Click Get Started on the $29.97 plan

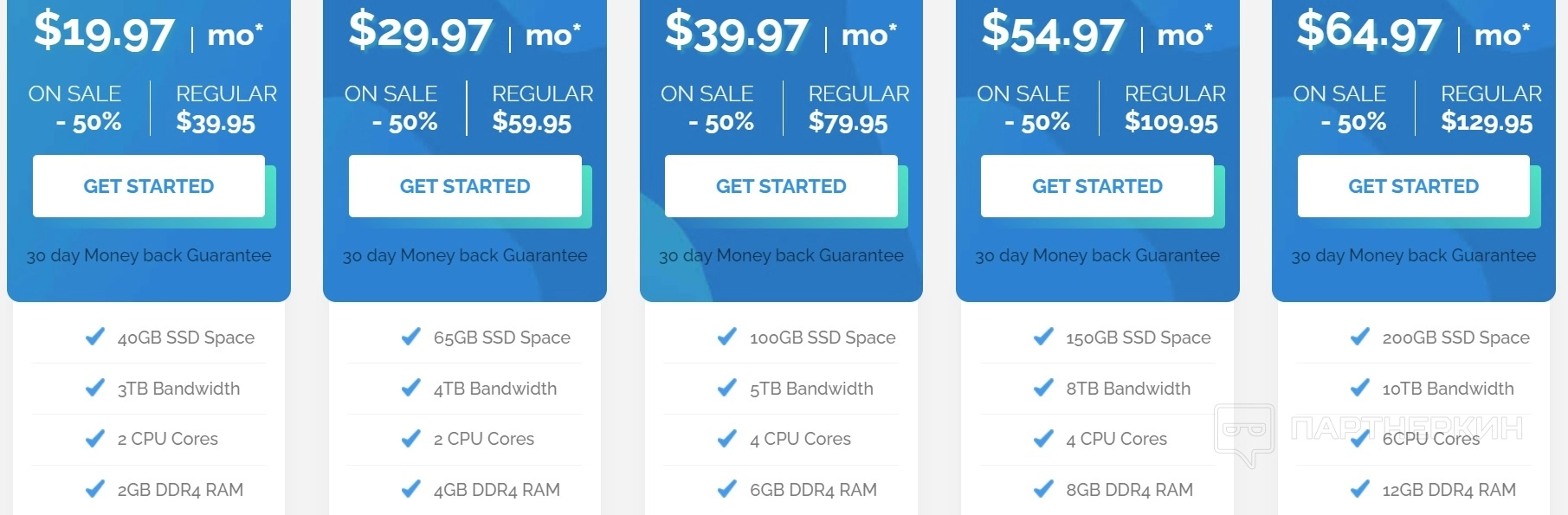point(464,186)
